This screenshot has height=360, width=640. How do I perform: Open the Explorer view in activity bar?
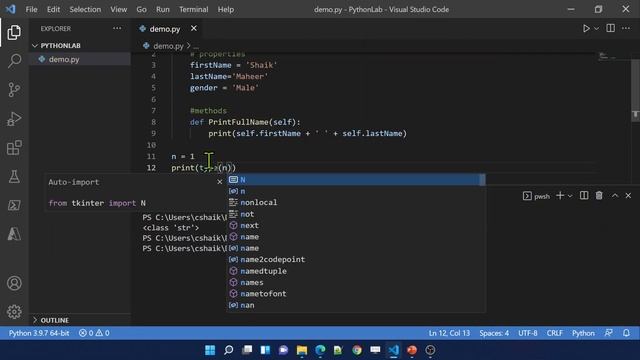tap(14, 33)
